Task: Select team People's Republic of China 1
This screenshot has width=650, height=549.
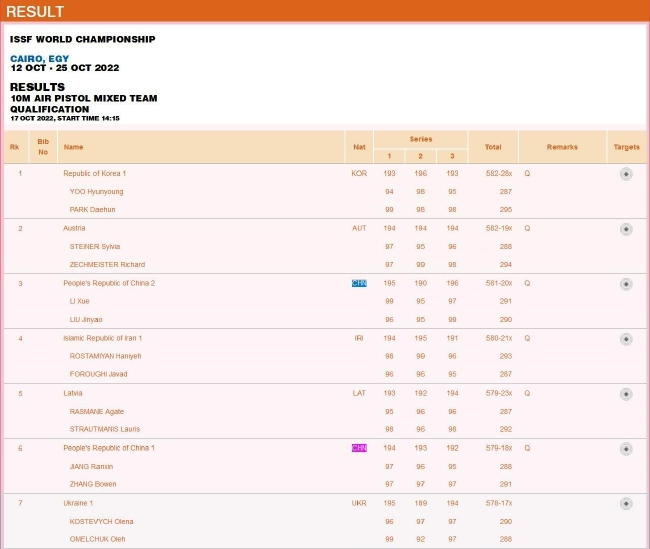Action: click(109, 448)
